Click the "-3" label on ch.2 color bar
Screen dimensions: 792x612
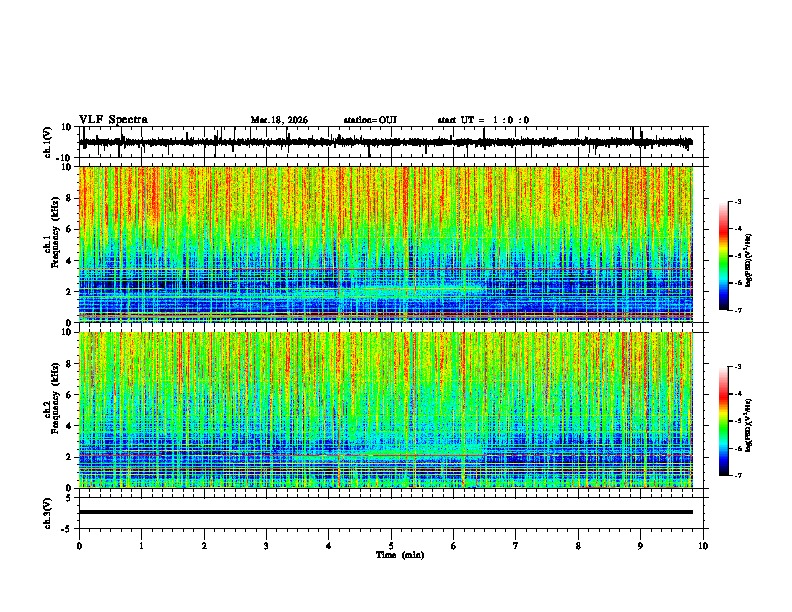738,367
